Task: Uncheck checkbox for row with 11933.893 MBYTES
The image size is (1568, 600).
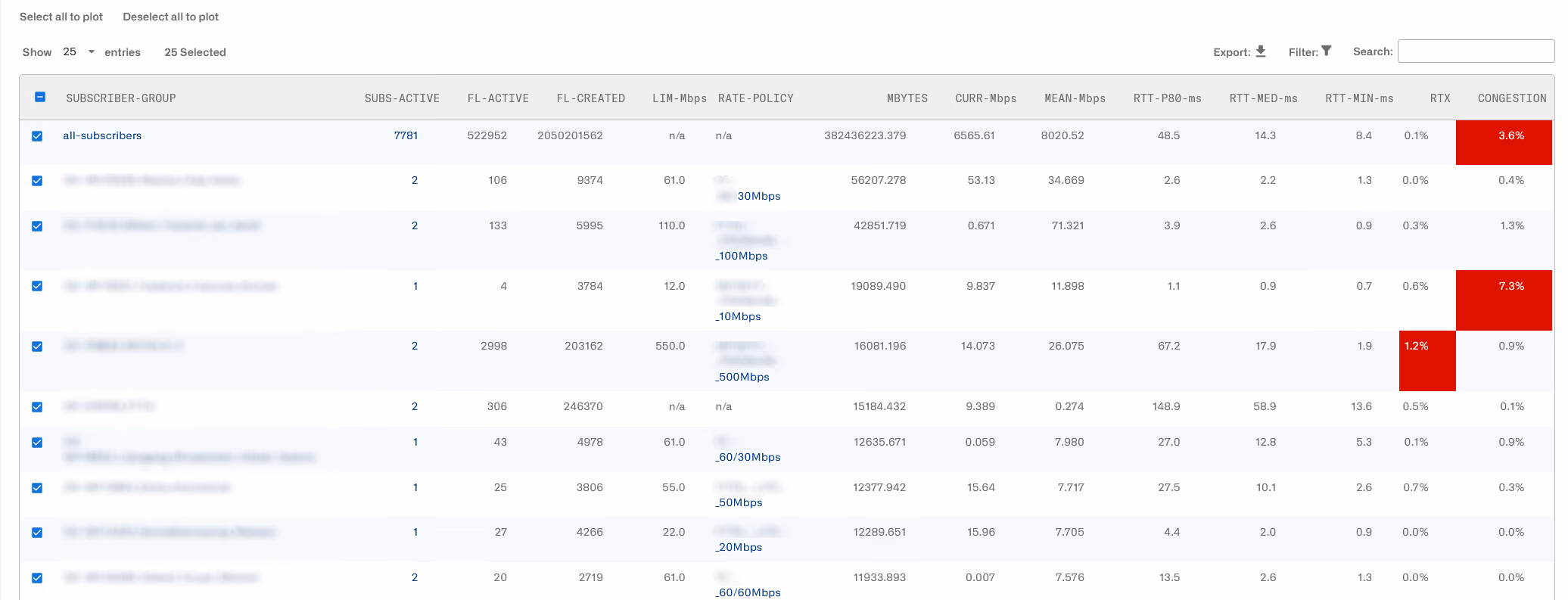Action: point(37,578)
